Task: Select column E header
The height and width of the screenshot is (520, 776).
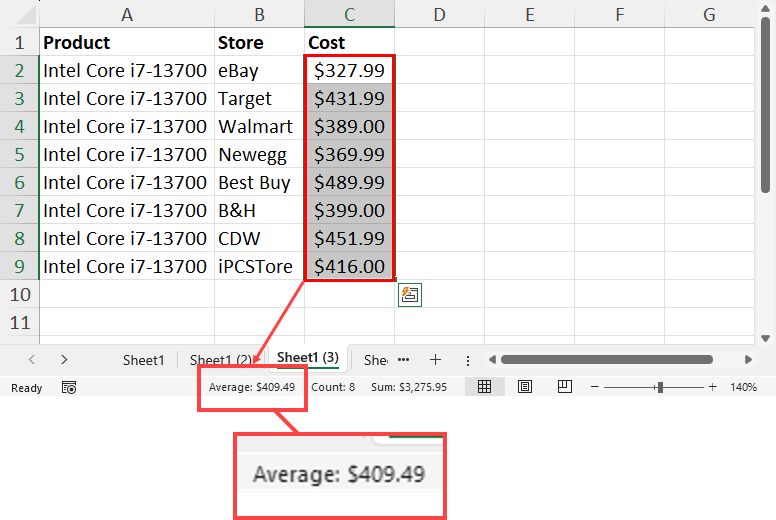Action: (530, 14)
